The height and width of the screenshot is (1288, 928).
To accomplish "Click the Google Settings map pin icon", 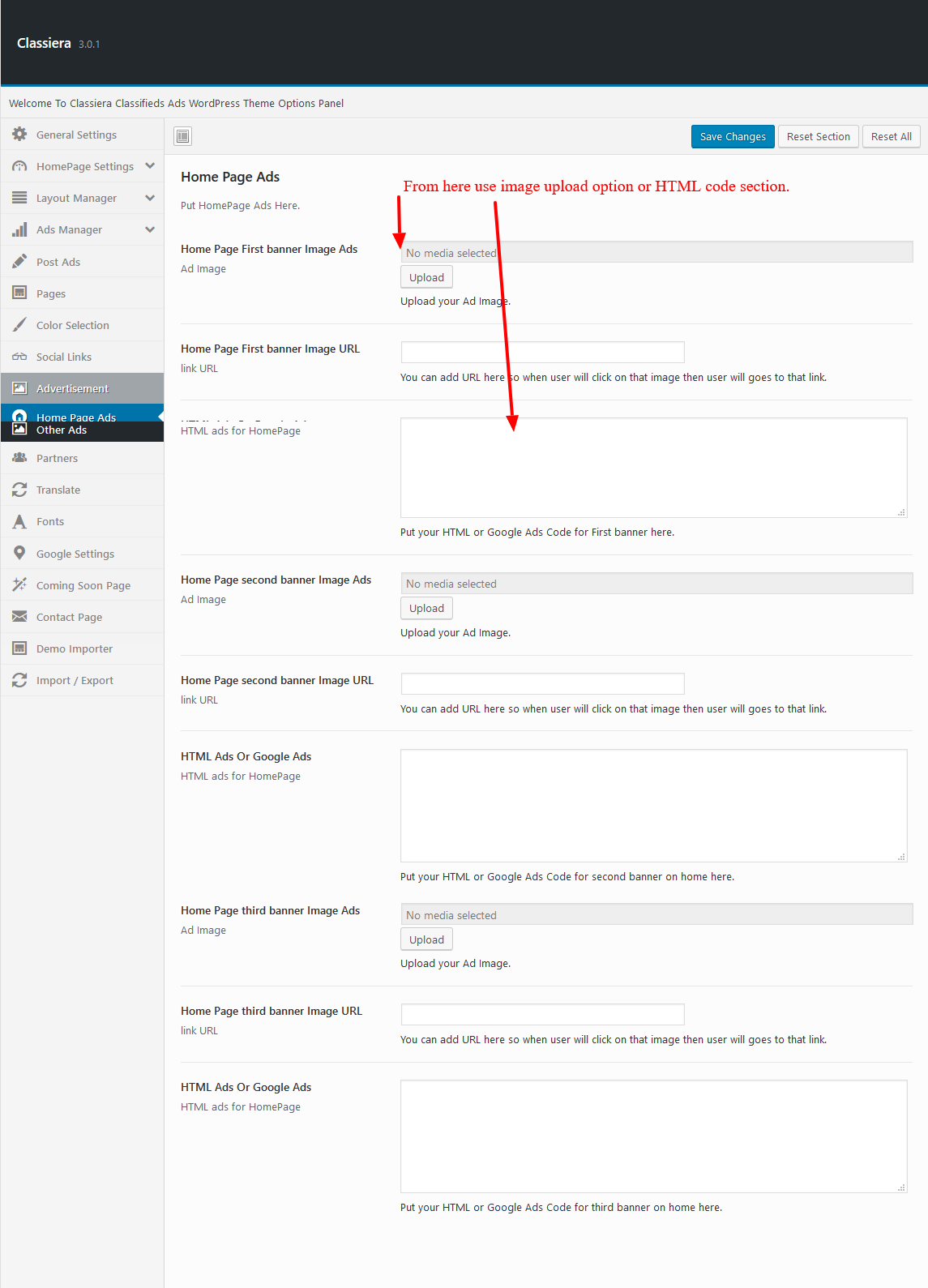I will pos(19,553).
